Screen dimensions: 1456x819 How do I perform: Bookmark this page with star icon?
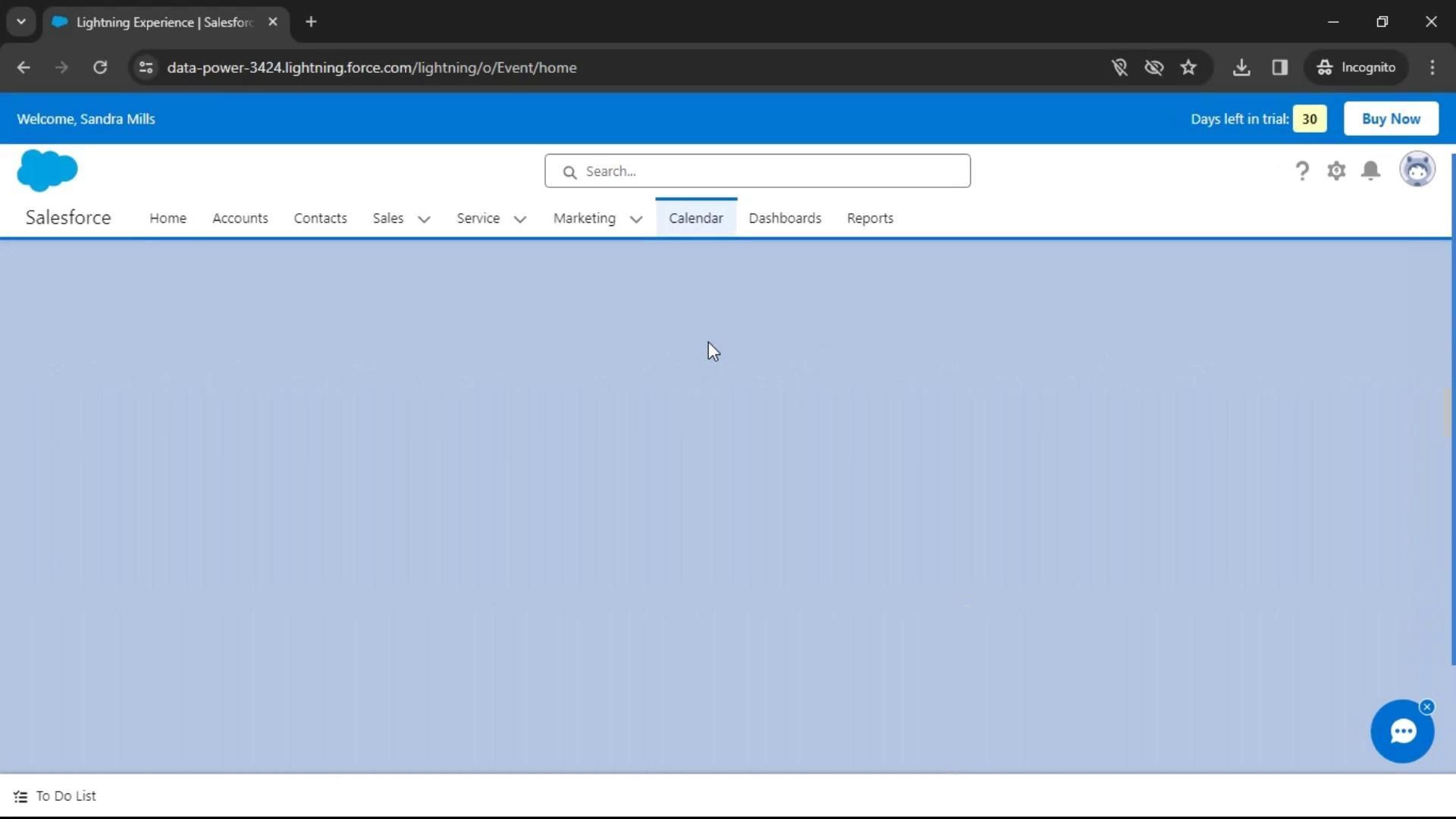tap(1188, 67)
